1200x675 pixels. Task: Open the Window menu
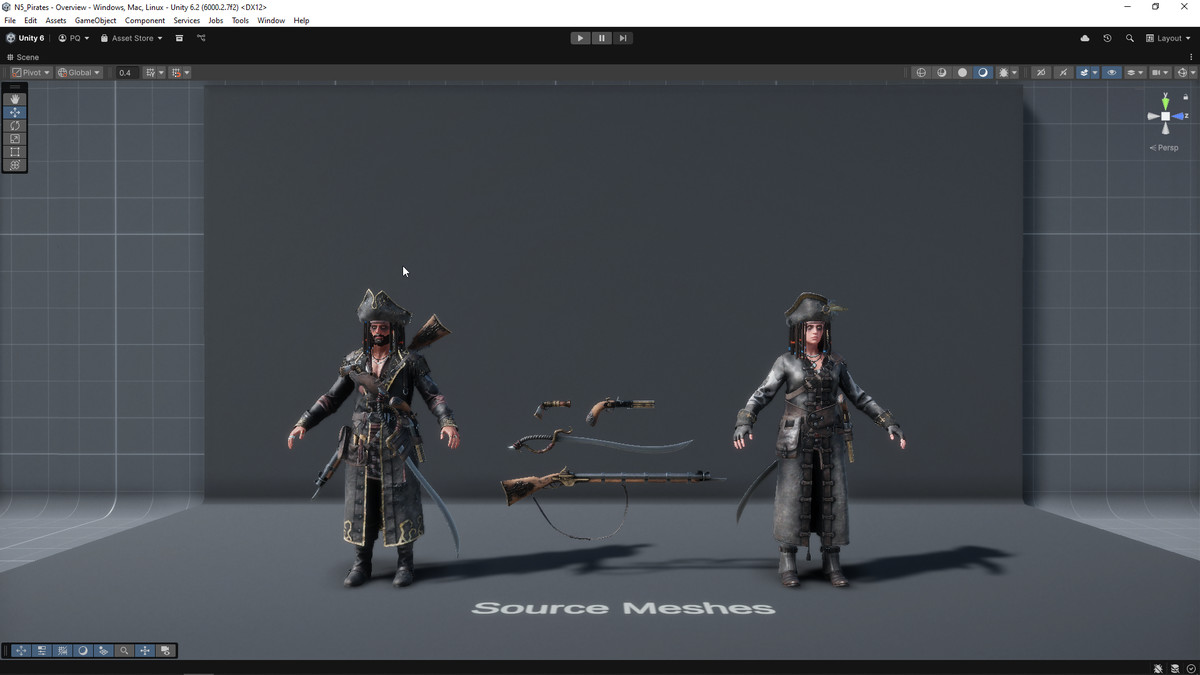(271, 20)
